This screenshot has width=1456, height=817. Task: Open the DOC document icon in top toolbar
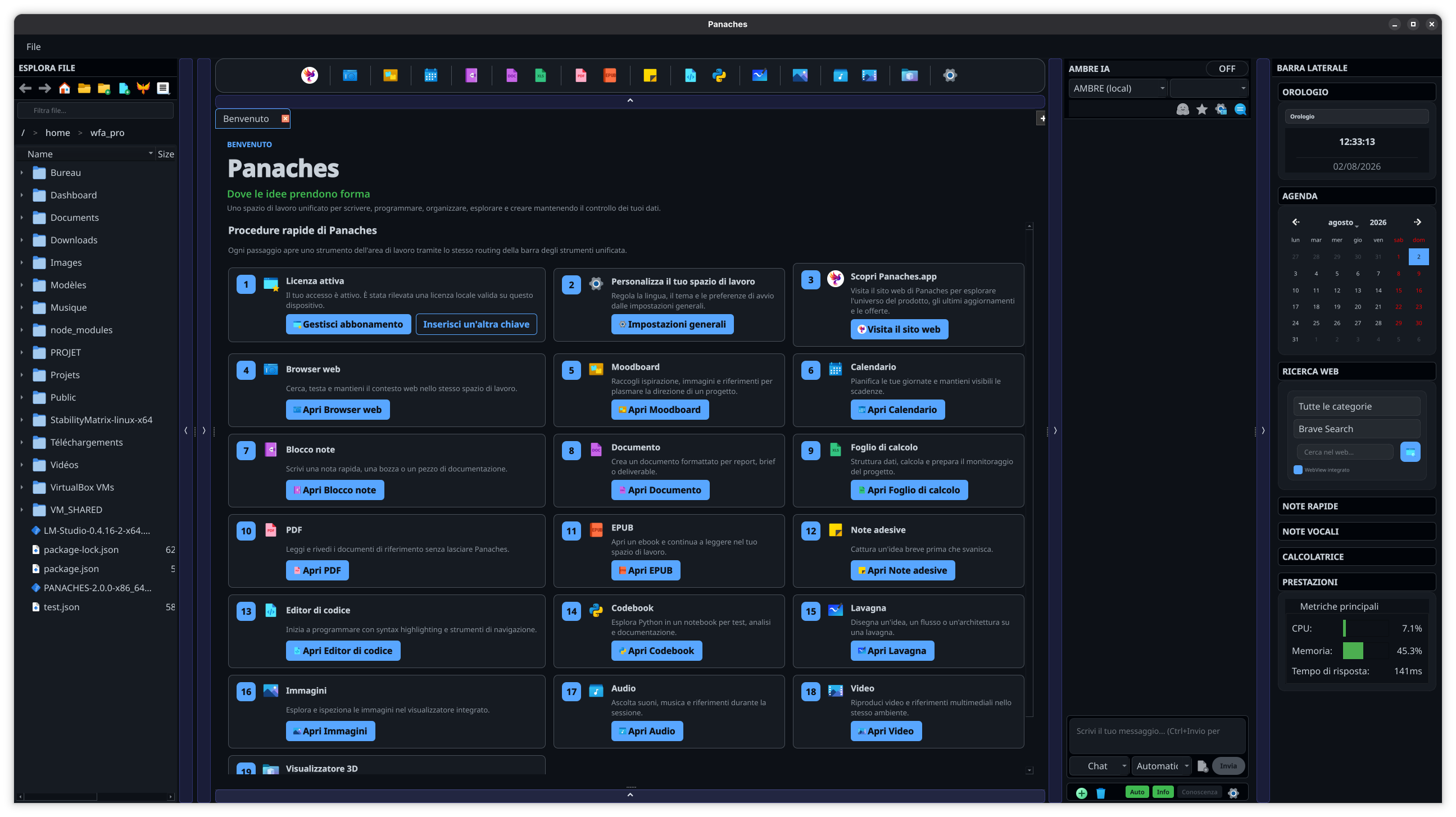coord(511,75)
